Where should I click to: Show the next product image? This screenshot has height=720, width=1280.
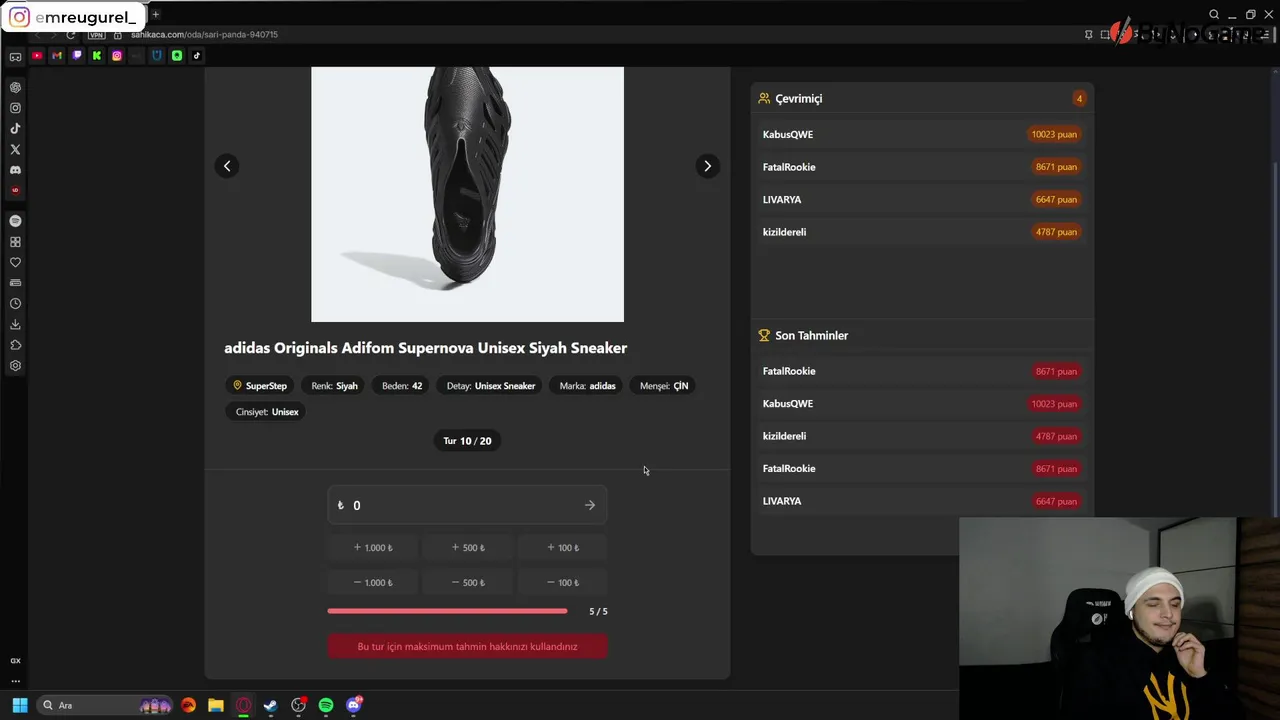pos(707,166)
